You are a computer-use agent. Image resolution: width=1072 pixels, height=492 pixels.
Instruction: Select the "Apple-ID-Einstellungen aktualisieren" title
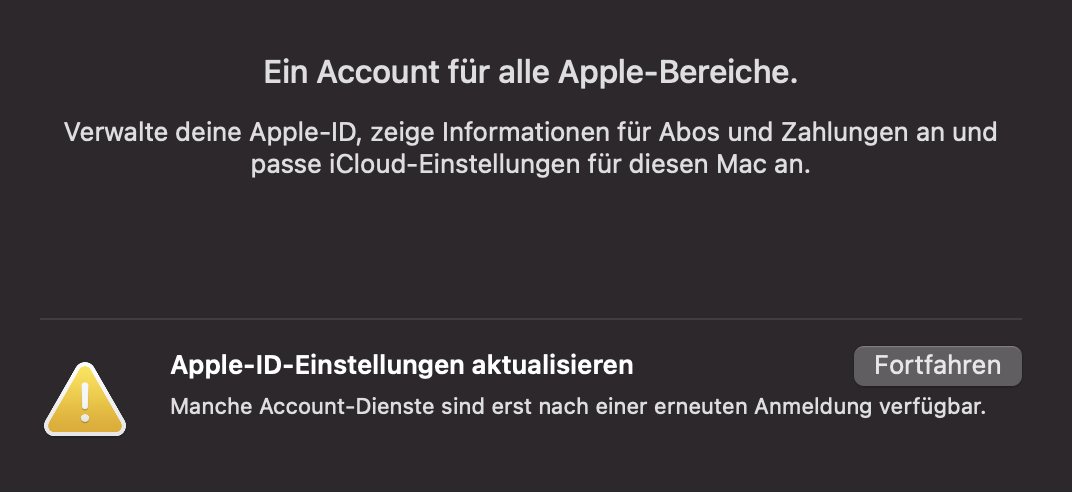402,365
